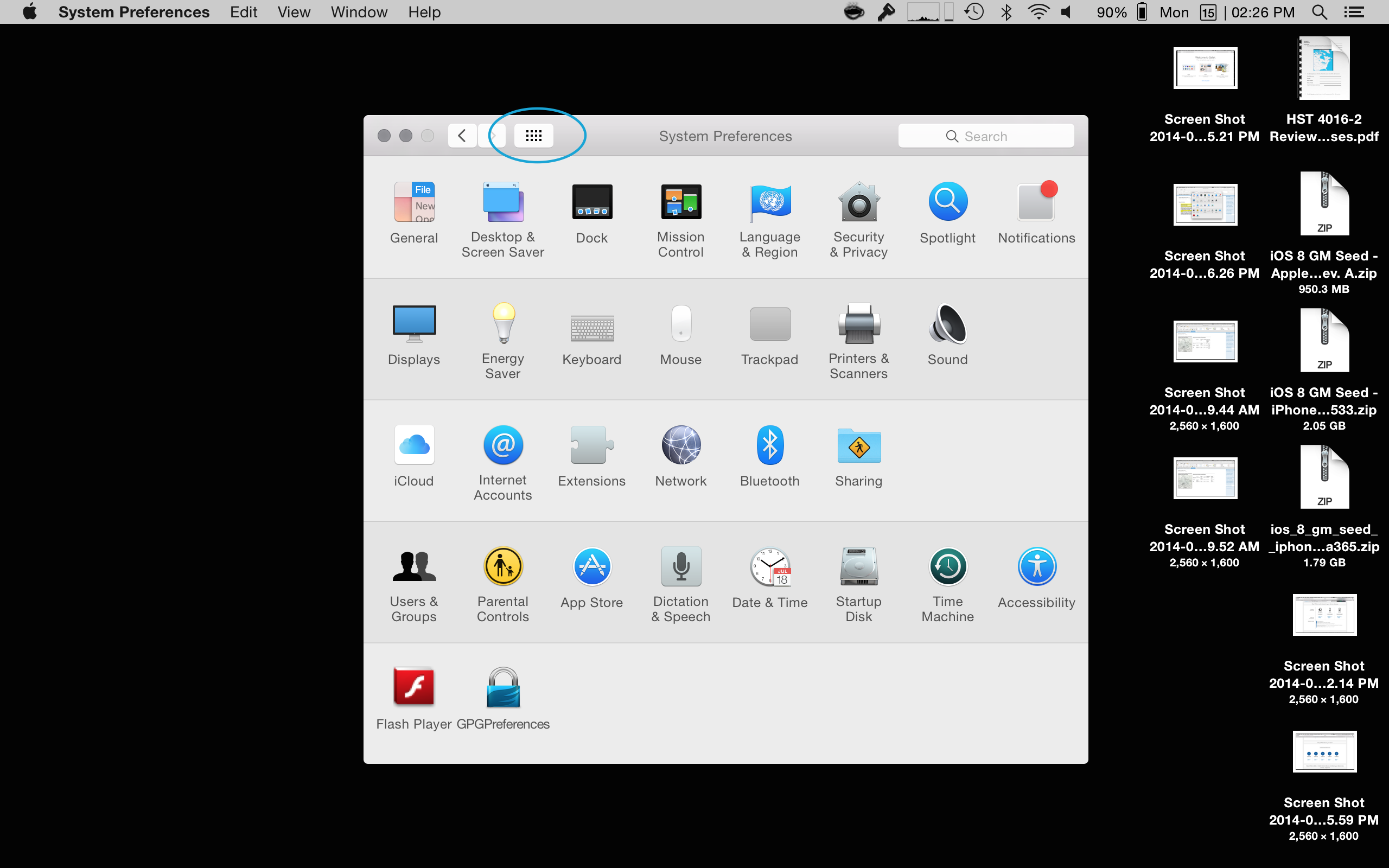
Task: Click the System Preferences search field
Action: pyautogui.click(x=985, y=136)
